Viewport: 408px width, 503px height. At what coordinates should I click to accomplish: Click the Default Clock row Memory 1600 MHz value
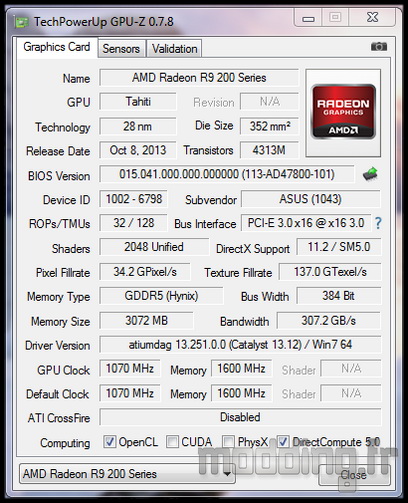tap(241, 393)
